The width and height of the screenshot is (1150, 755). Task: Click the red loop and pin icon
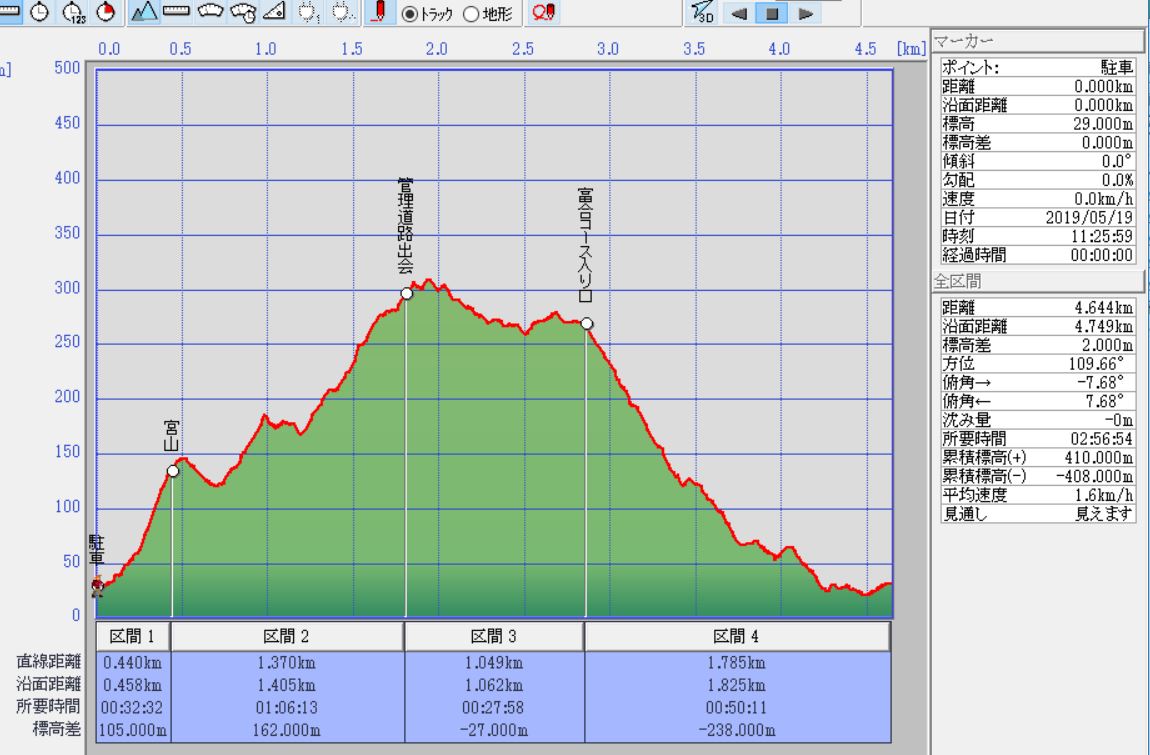(x=543, y=12)
